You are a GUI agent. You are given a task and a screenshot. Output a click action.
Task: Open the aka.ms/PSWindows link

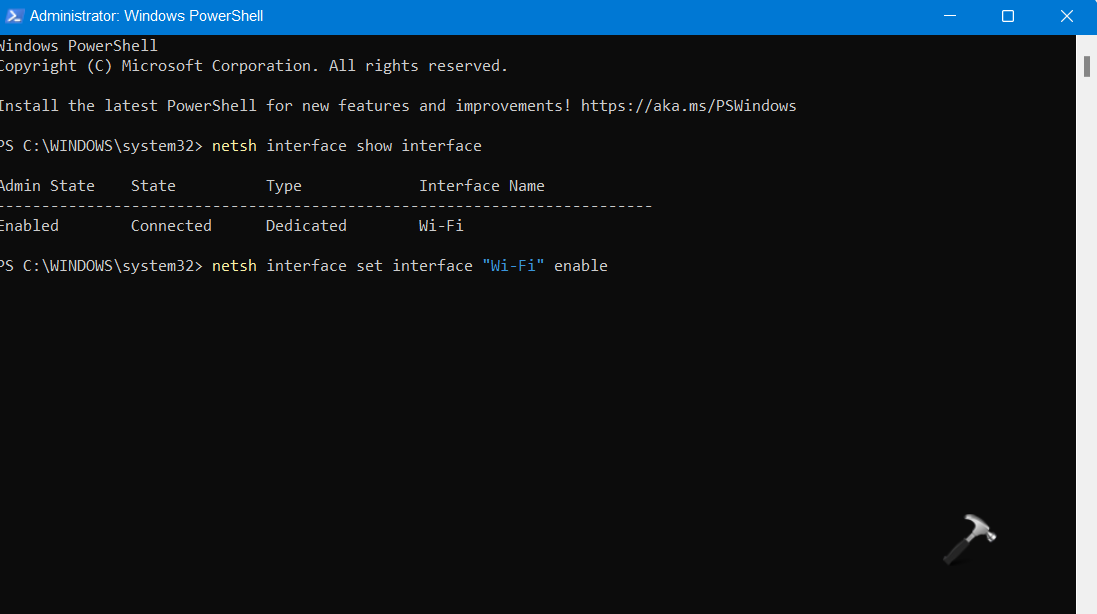click(688, 106)
